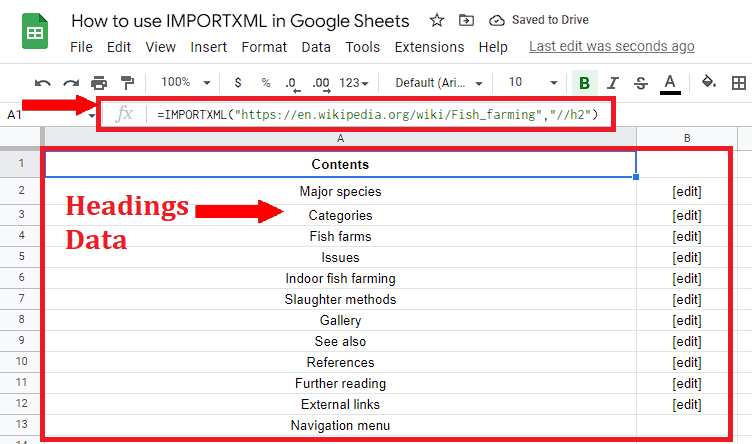Select the Fish farms cell
Screen dimensions: 752x444
click(340, 236)
